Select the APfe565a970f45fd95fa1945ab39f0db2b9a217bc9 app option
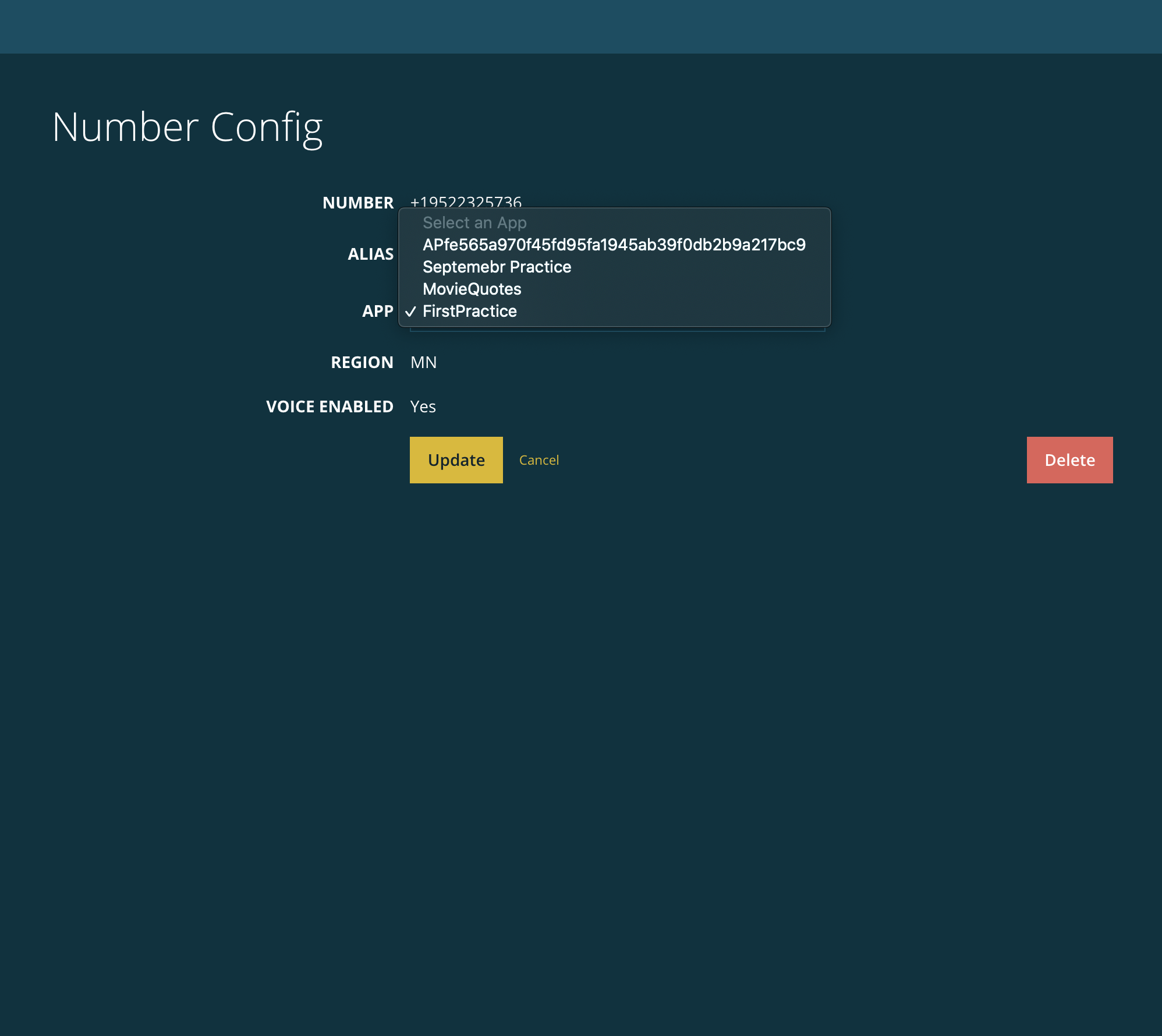The image size is (1162, 1036). click(614, 245)
